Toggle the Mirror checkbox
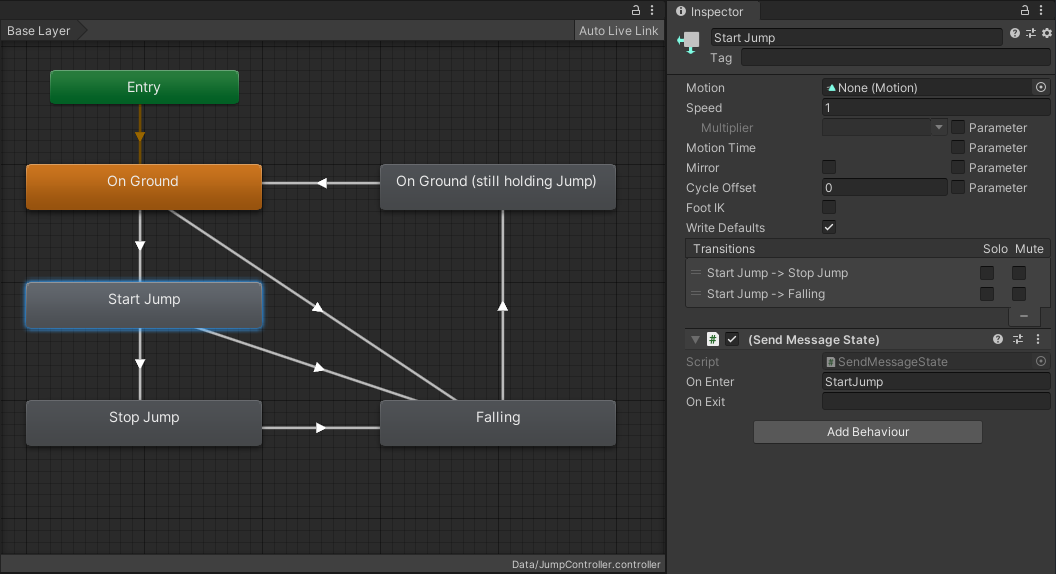This screenshot has width=1056, height=574. (829, 167)
